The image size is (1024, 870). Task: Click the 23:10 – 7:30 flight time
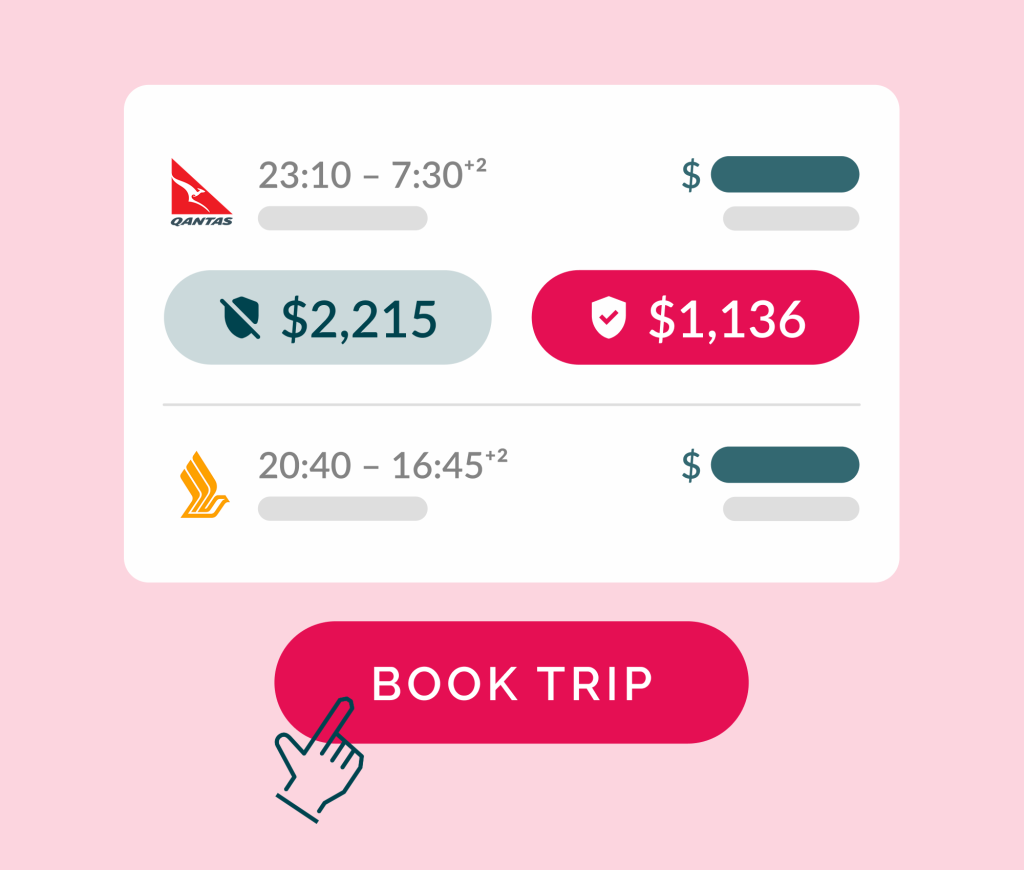[x=360, y=176]
